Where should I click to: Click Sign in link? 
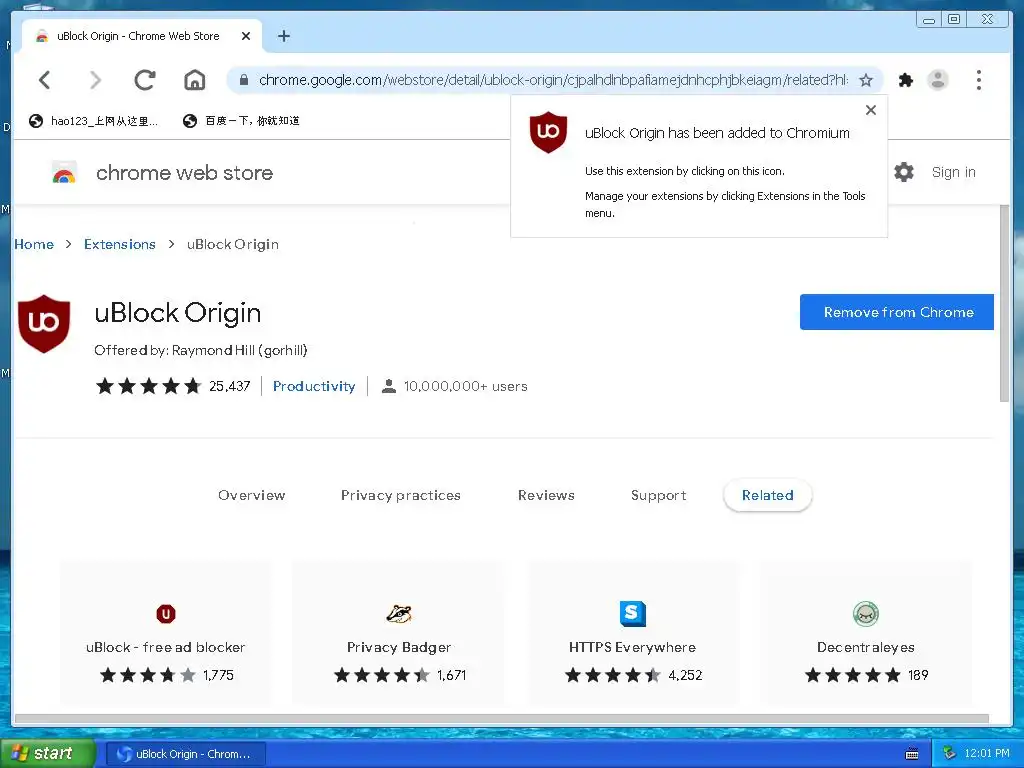[x=953, y=172]
